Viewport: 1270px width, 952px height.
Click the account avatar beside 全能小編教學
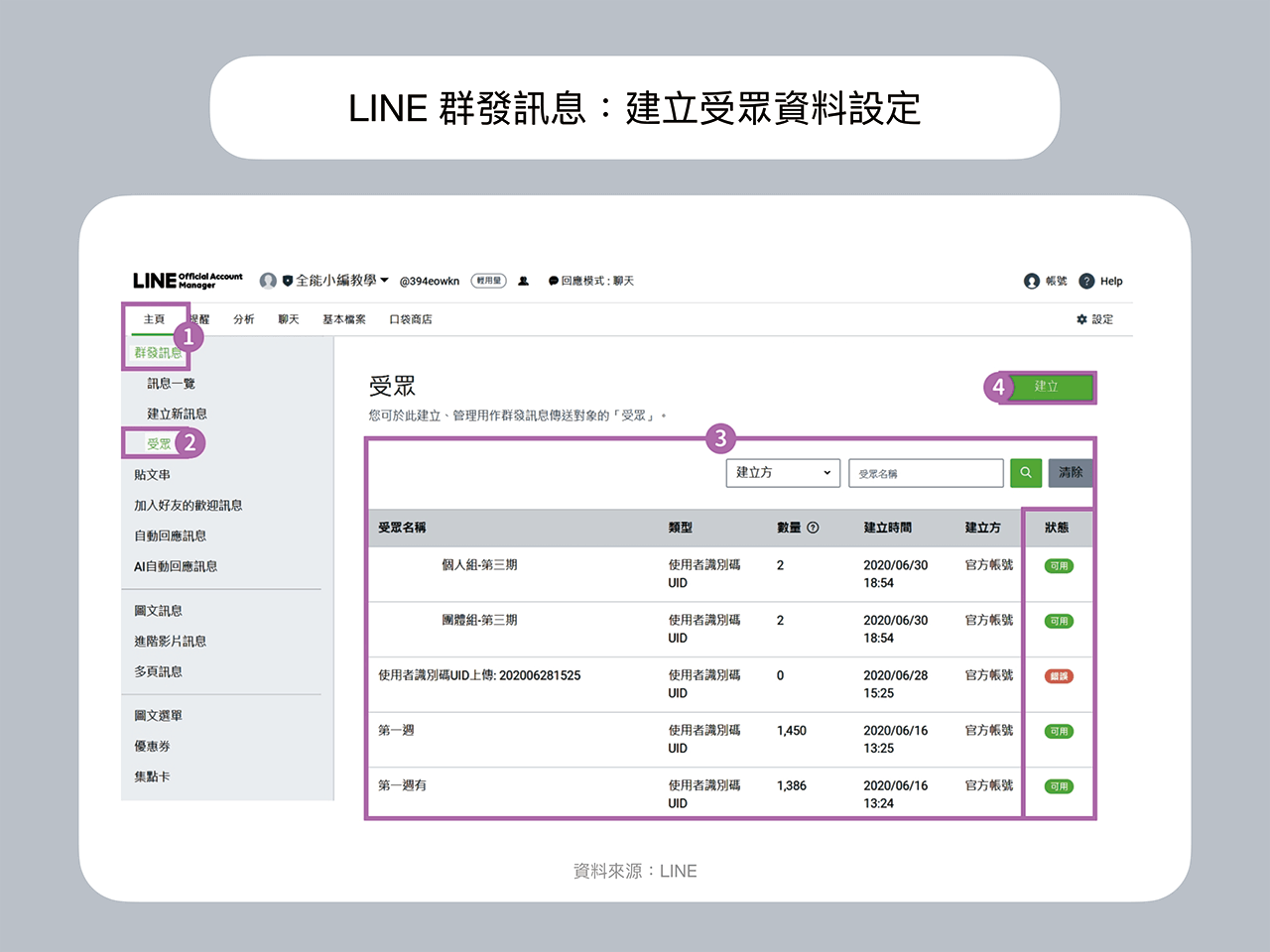tap(268, 281)
